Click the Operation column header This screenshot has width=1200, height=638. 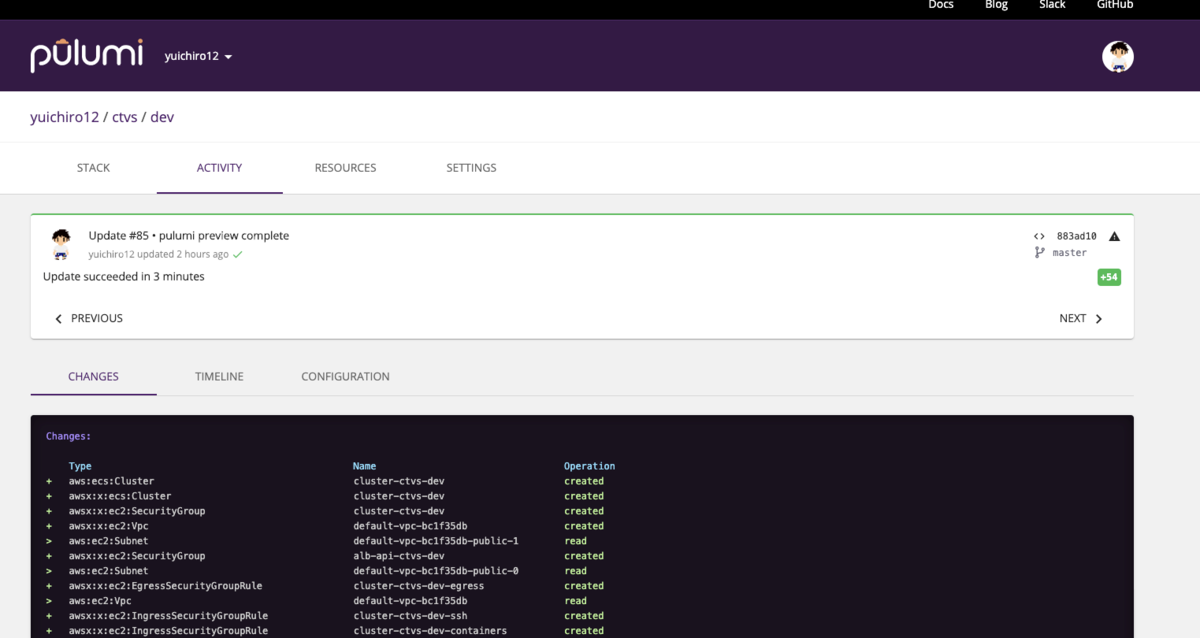pos(589,466)
